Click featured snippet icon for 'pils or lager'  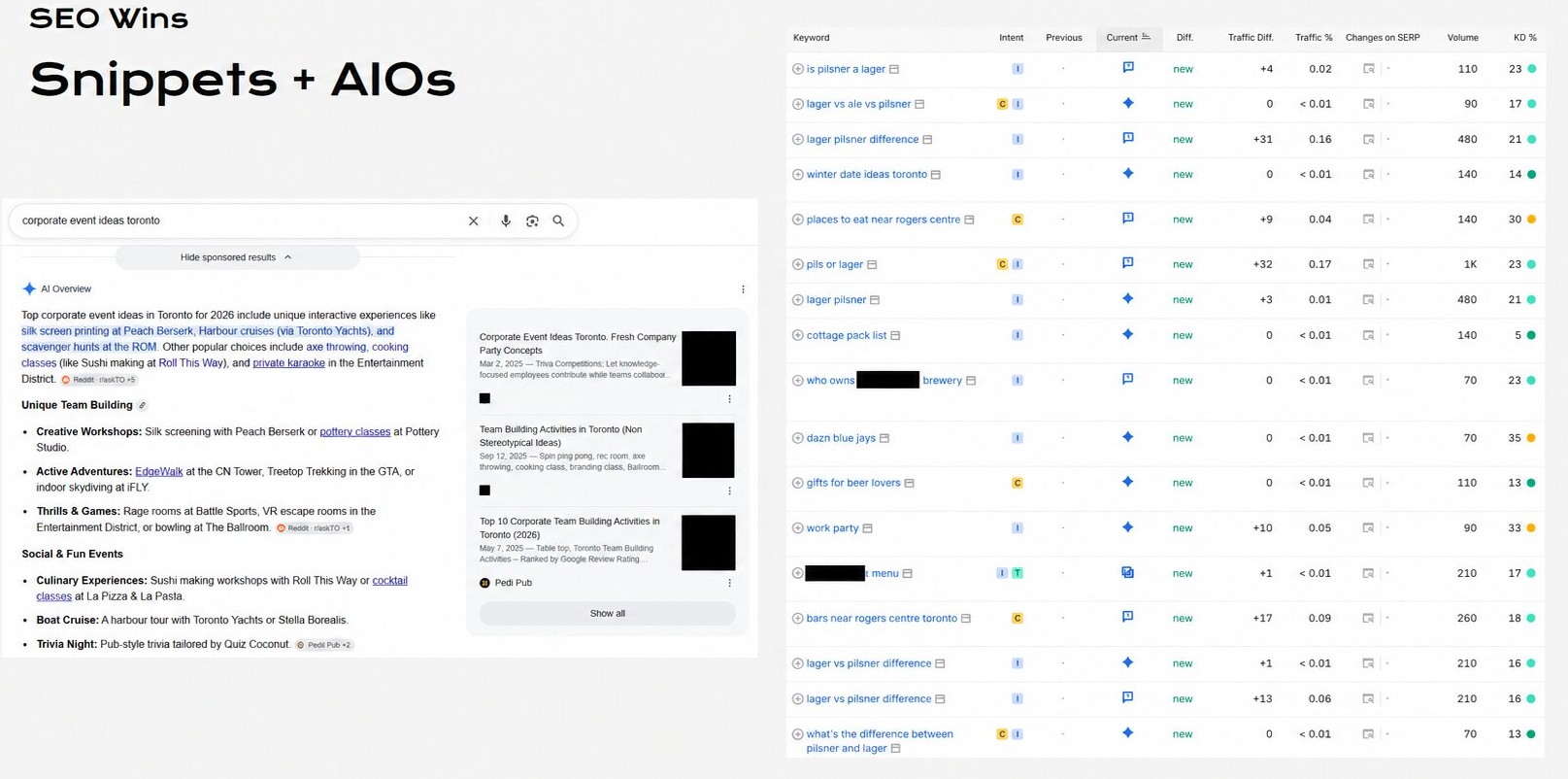tap(1128, 262)
